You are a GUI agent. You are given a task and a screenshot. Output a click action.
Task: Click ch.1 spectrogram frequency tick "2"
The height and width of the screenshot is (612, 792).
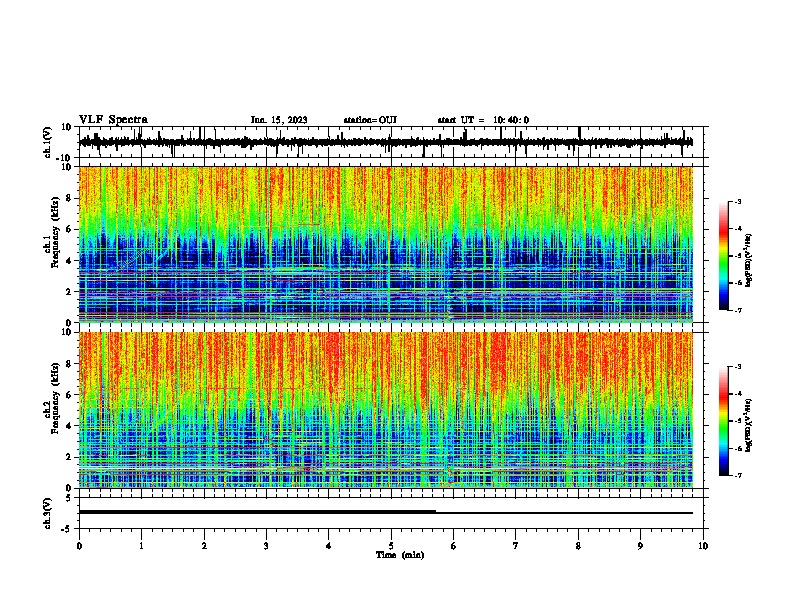coord(69,291)
